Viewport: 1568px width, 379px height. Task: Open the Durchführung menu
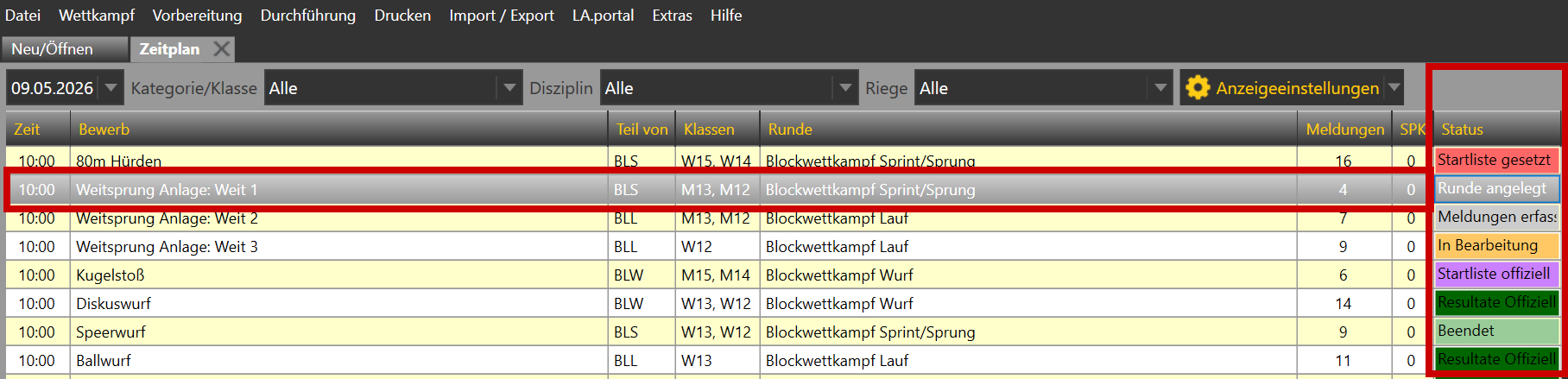[x=308, y=16]
